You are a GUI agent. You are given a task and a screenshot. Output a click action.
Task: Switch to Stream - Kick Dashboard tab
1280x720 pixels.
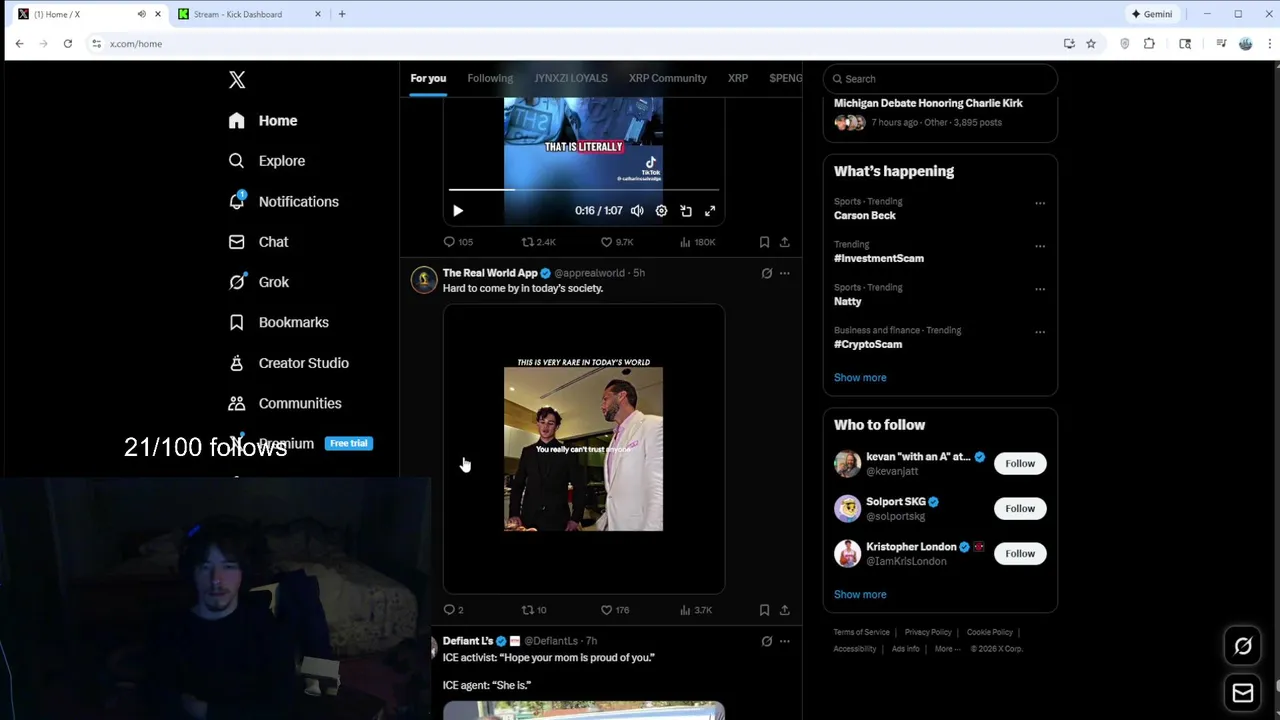coord(250,14)
